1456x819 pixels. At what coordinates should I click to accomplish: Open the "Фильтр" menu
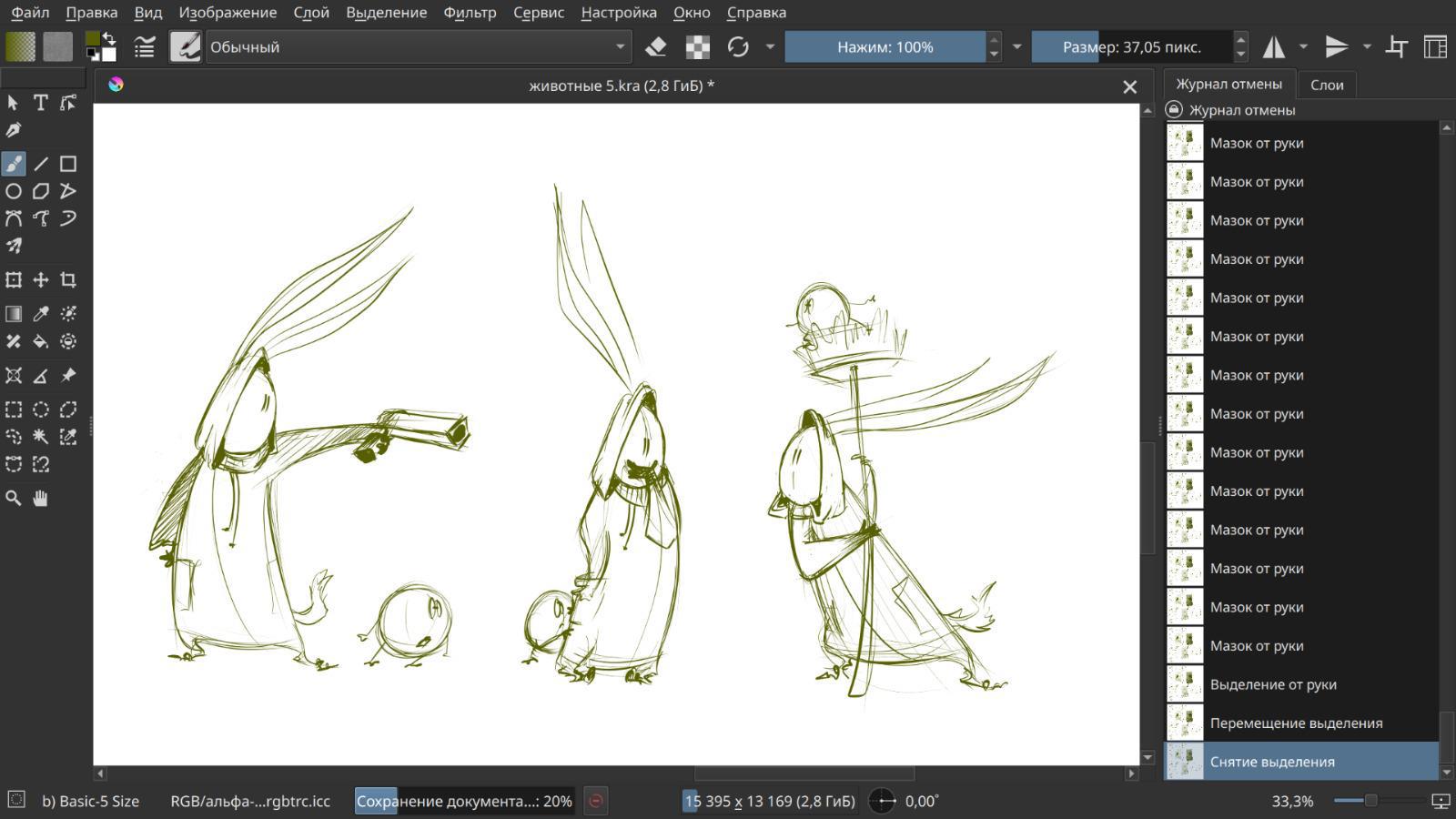[470, 13]
